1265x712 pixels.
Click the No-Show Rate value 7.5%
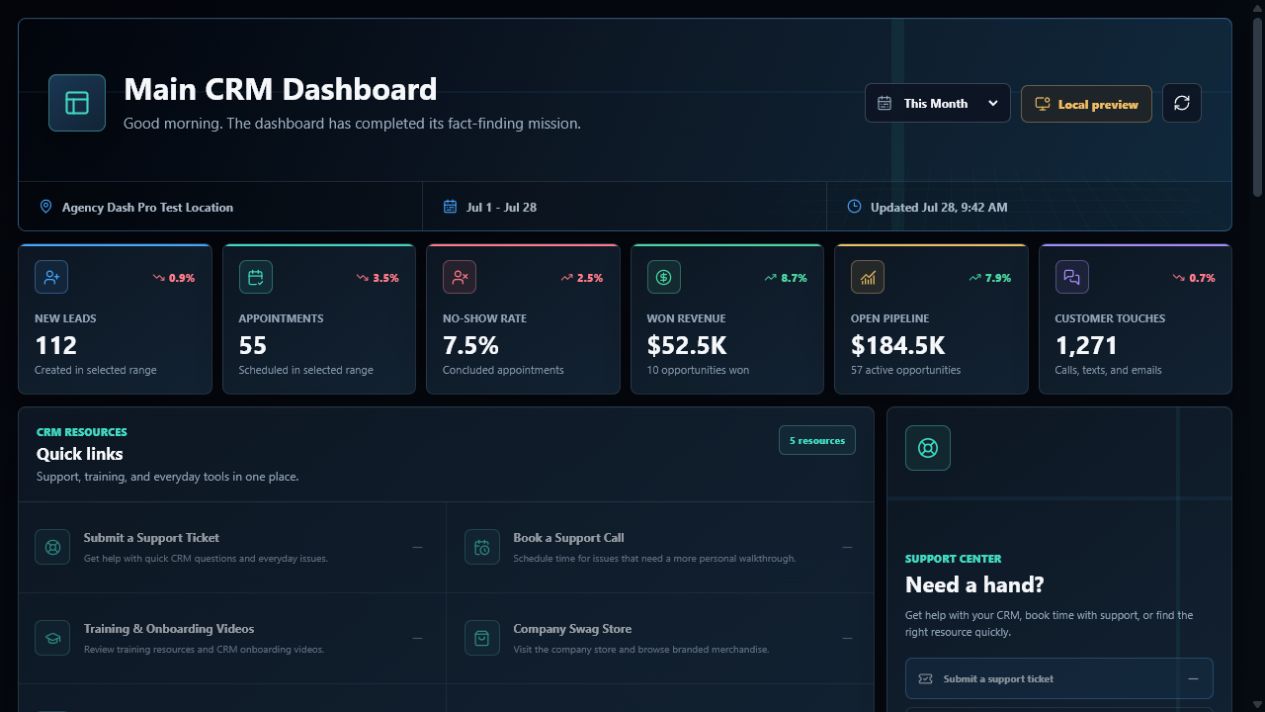tap(471, 345)
